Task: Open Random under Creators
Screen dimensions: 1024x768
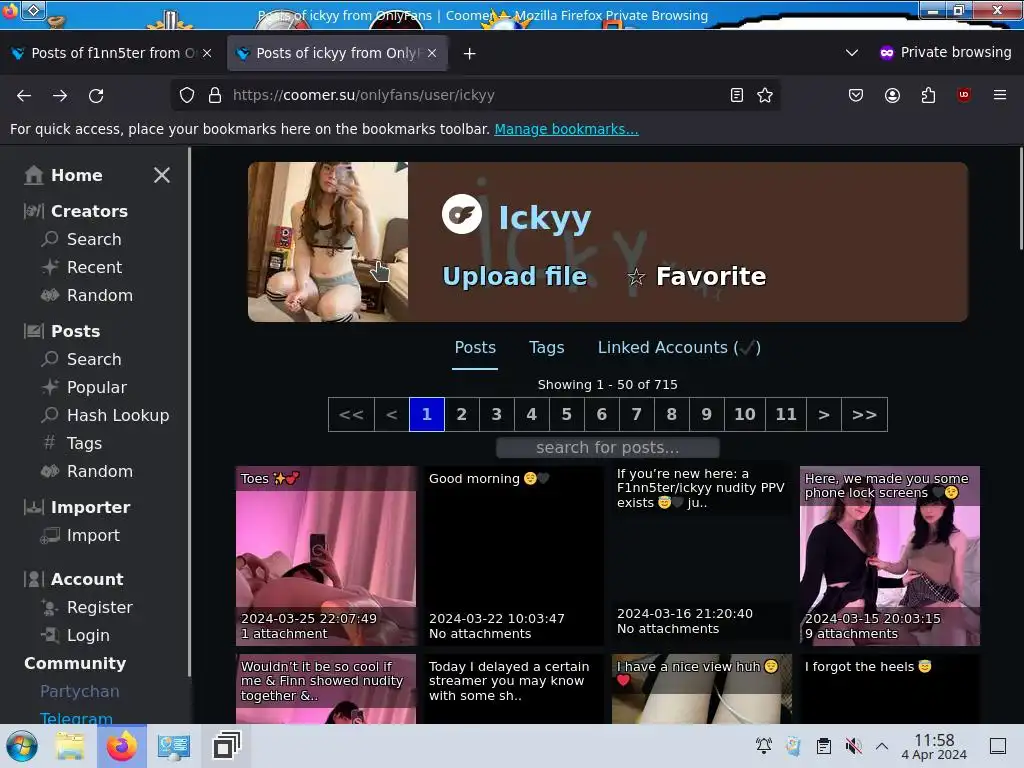Action: pyautogui.click(x=87, y=295)
